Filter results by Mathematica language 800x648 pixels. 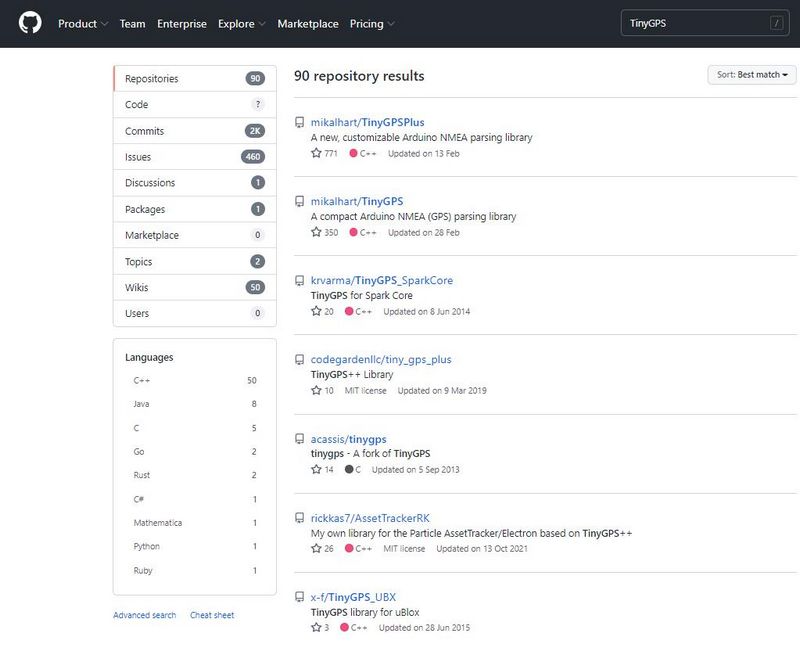pyautogui.click(x=195, y=522)
